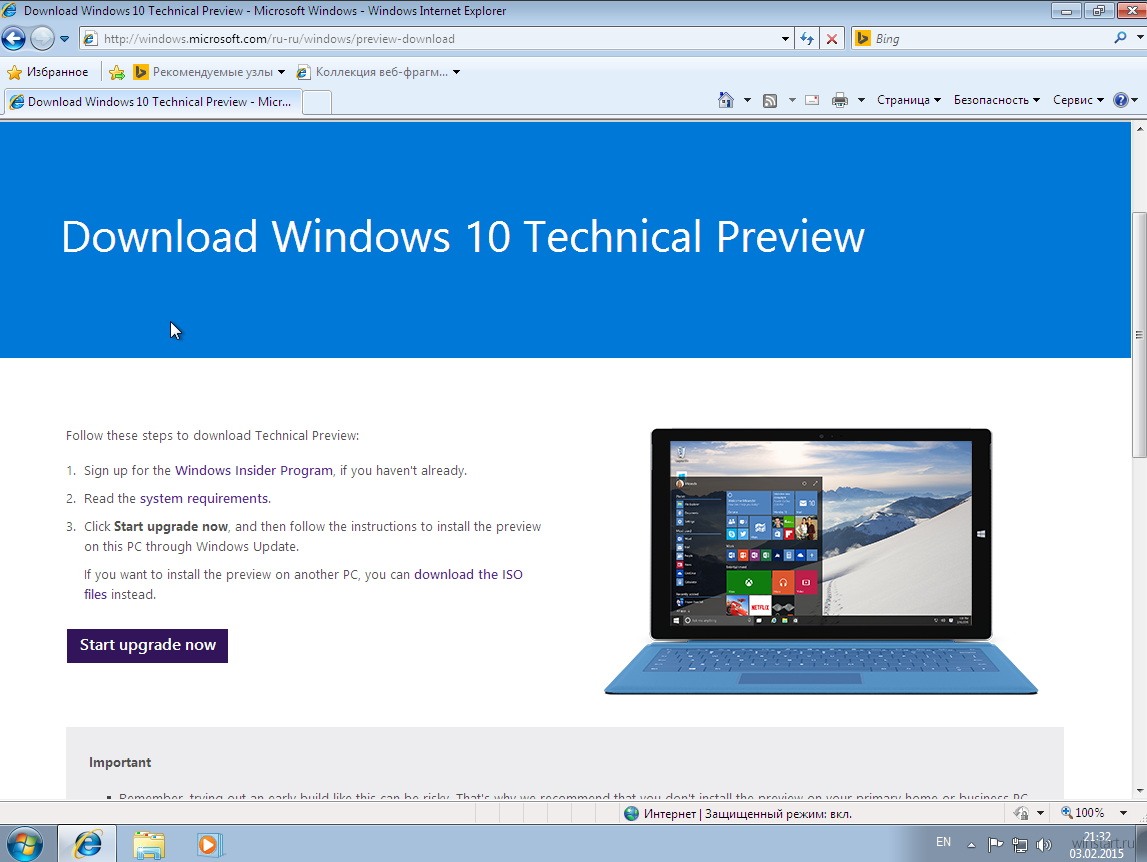Click the address bar URL field
Viewport: 1147px width, 862px height.
point(437,39)
